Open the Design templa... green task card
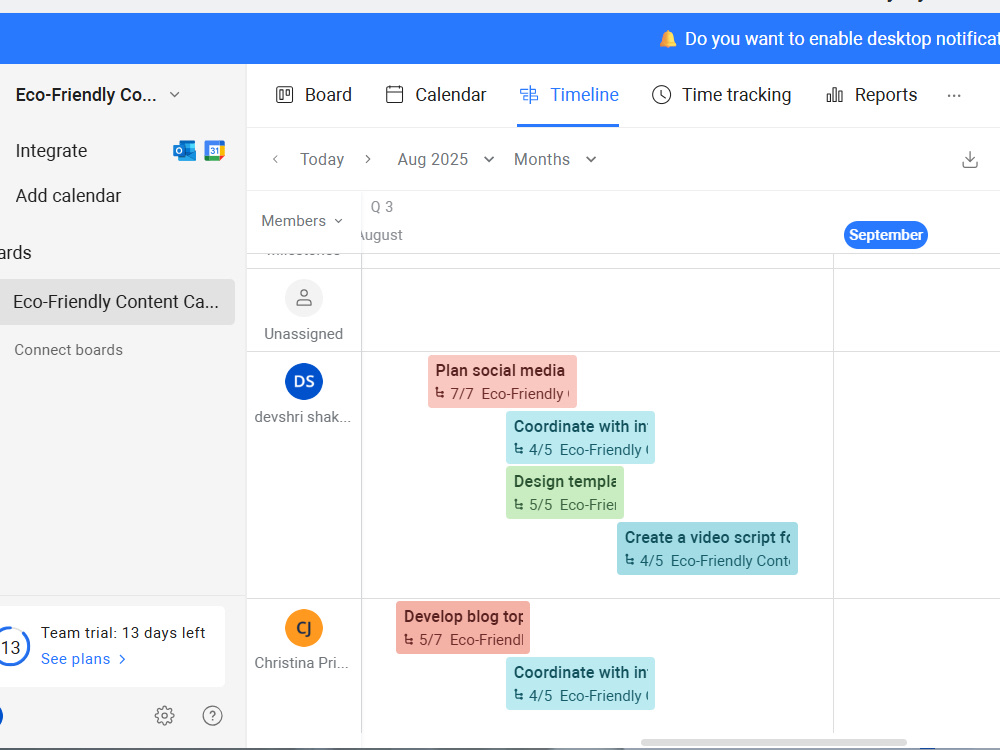The height and width of the screenshot is (750, 1000). pyautogui.click(x=564, y=492)
